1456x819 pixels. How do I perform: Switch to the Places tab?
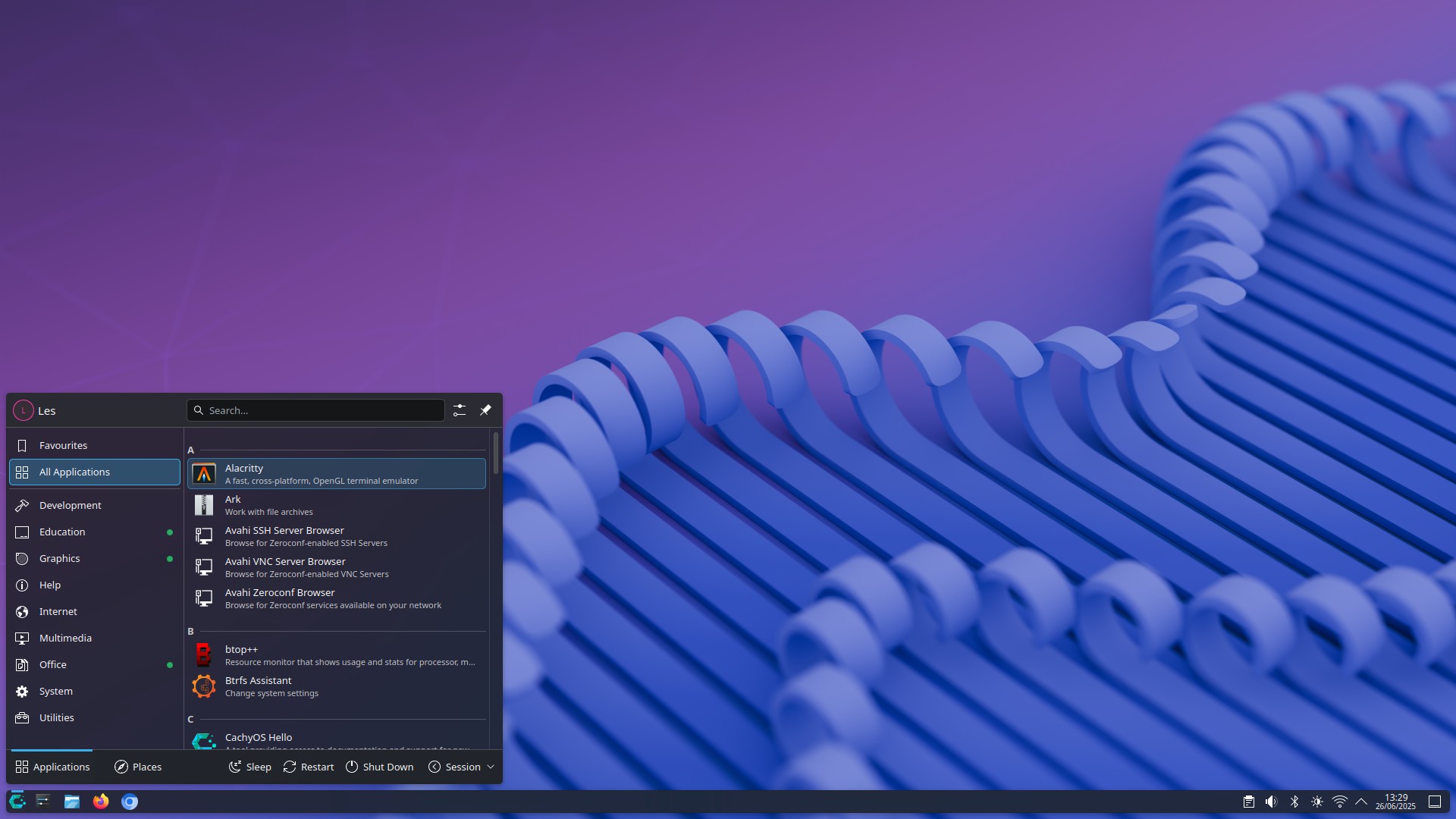[138, 767]
